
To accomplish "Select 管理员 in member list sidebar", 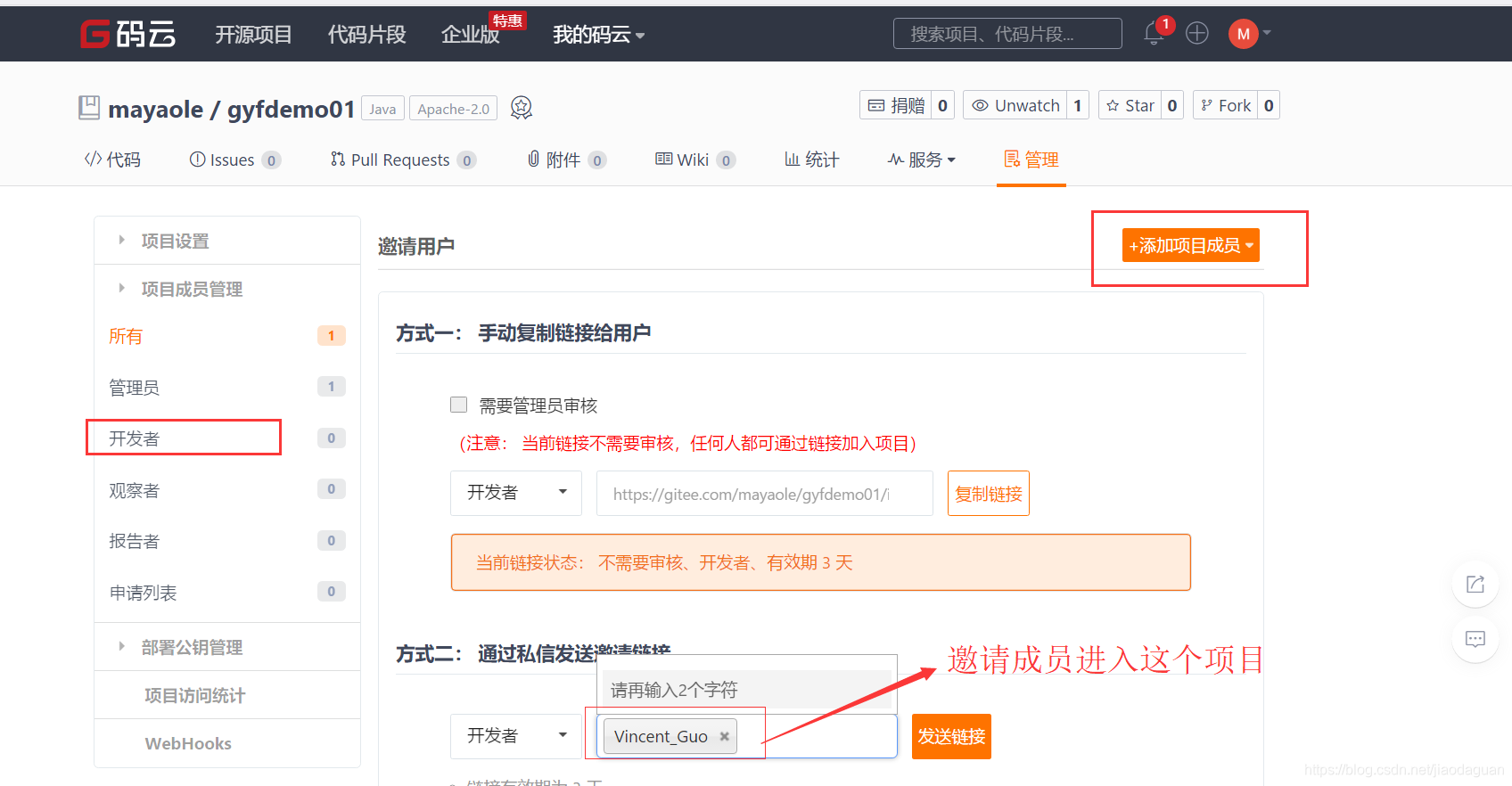I will coord(227,387).
